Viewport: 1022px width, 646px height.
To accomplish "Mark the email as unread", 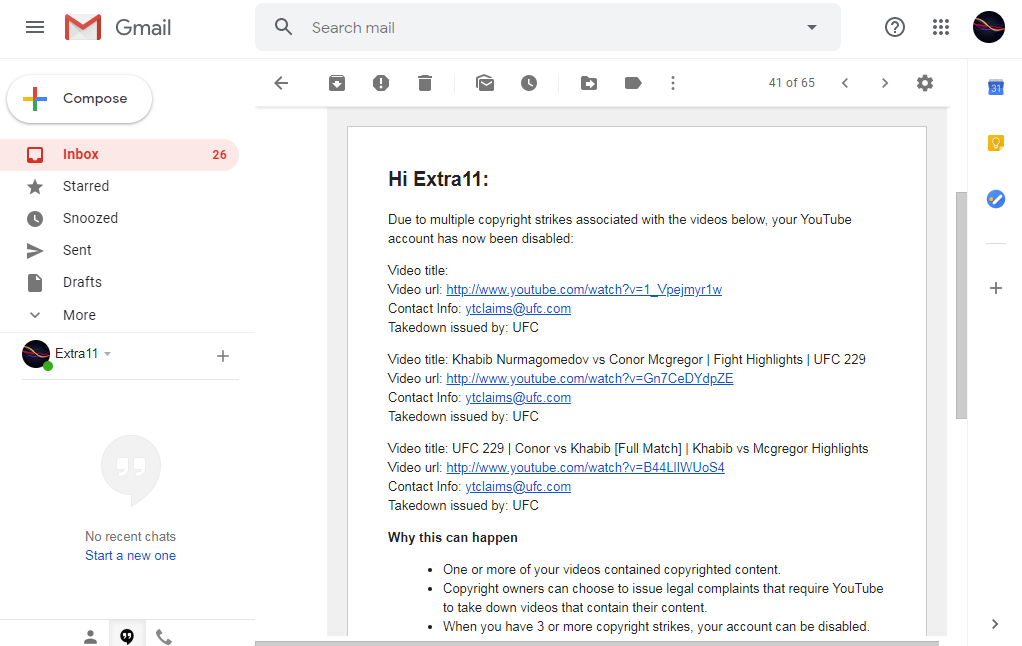I will point(485,83).
